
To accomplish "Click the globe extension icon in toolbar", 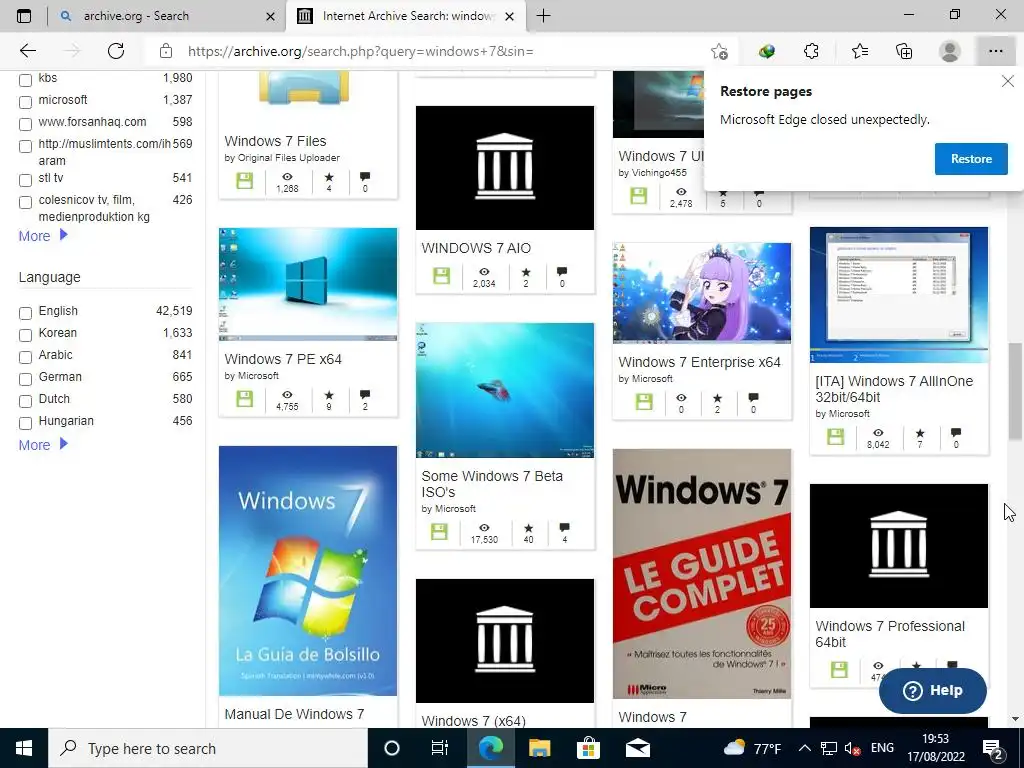I will click(767, 51).
